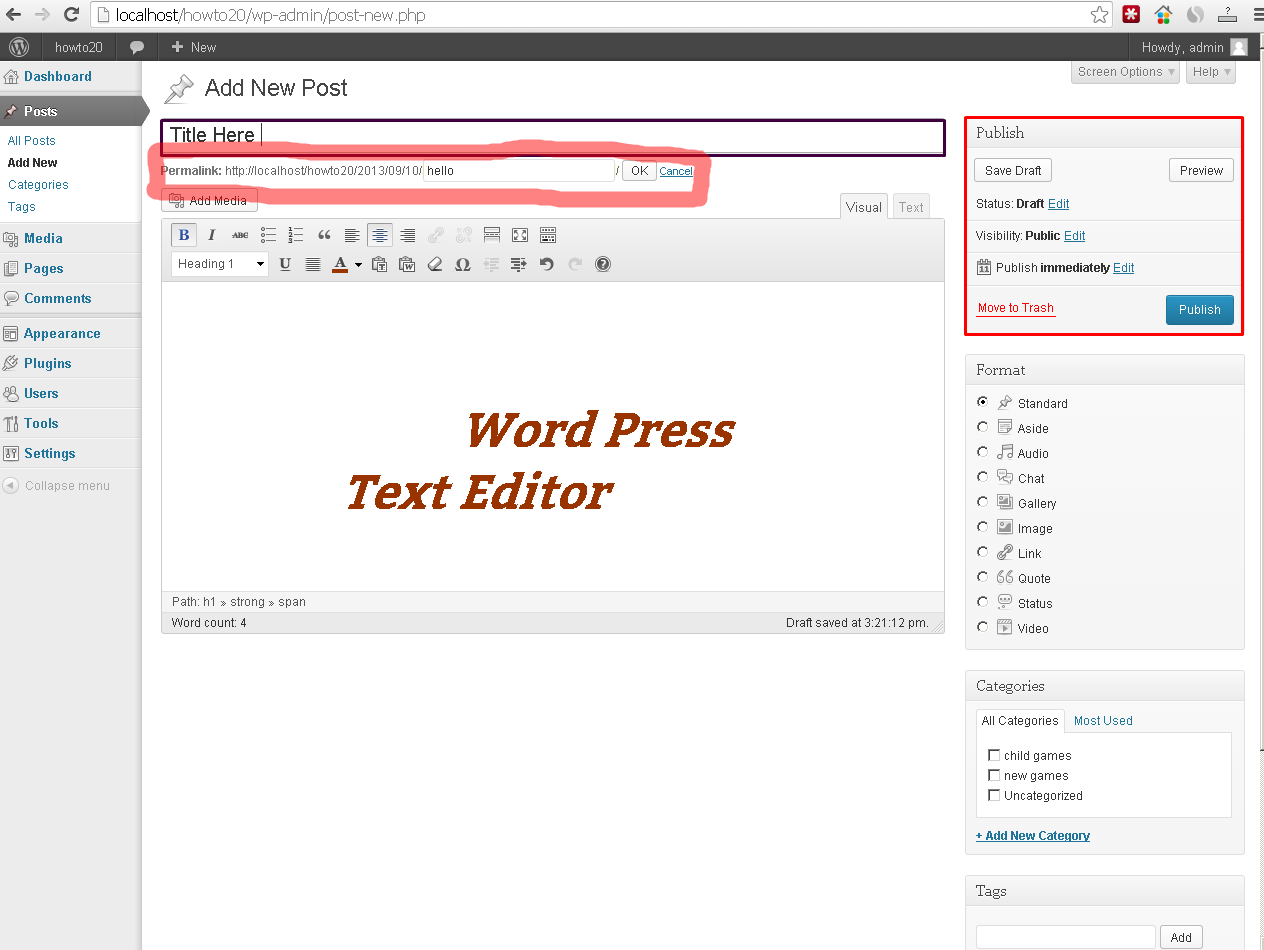This screenshot has height=950, width=1264.
Task: Open the New content menu in admin bar
Action: click(x=194, y=47)
